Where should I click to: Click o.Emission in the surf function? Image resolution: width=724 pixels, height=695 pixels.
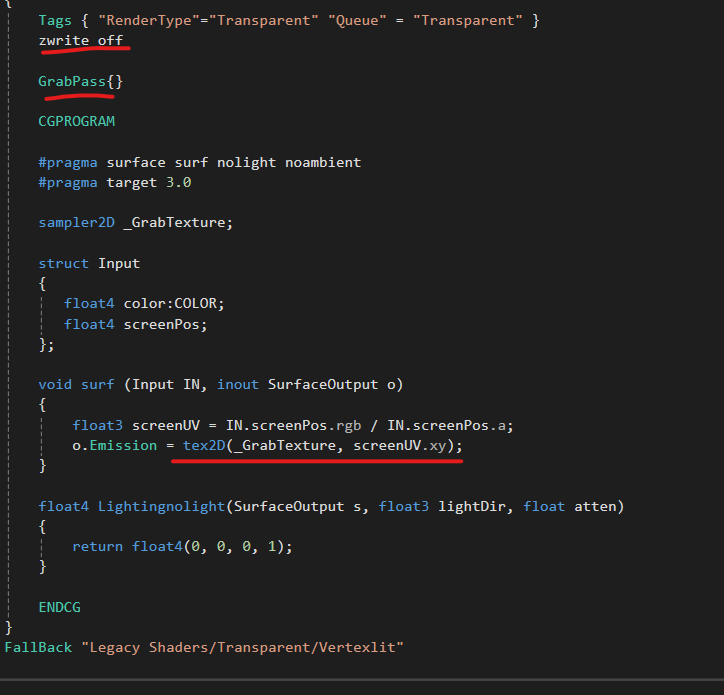tap(115, 446)
